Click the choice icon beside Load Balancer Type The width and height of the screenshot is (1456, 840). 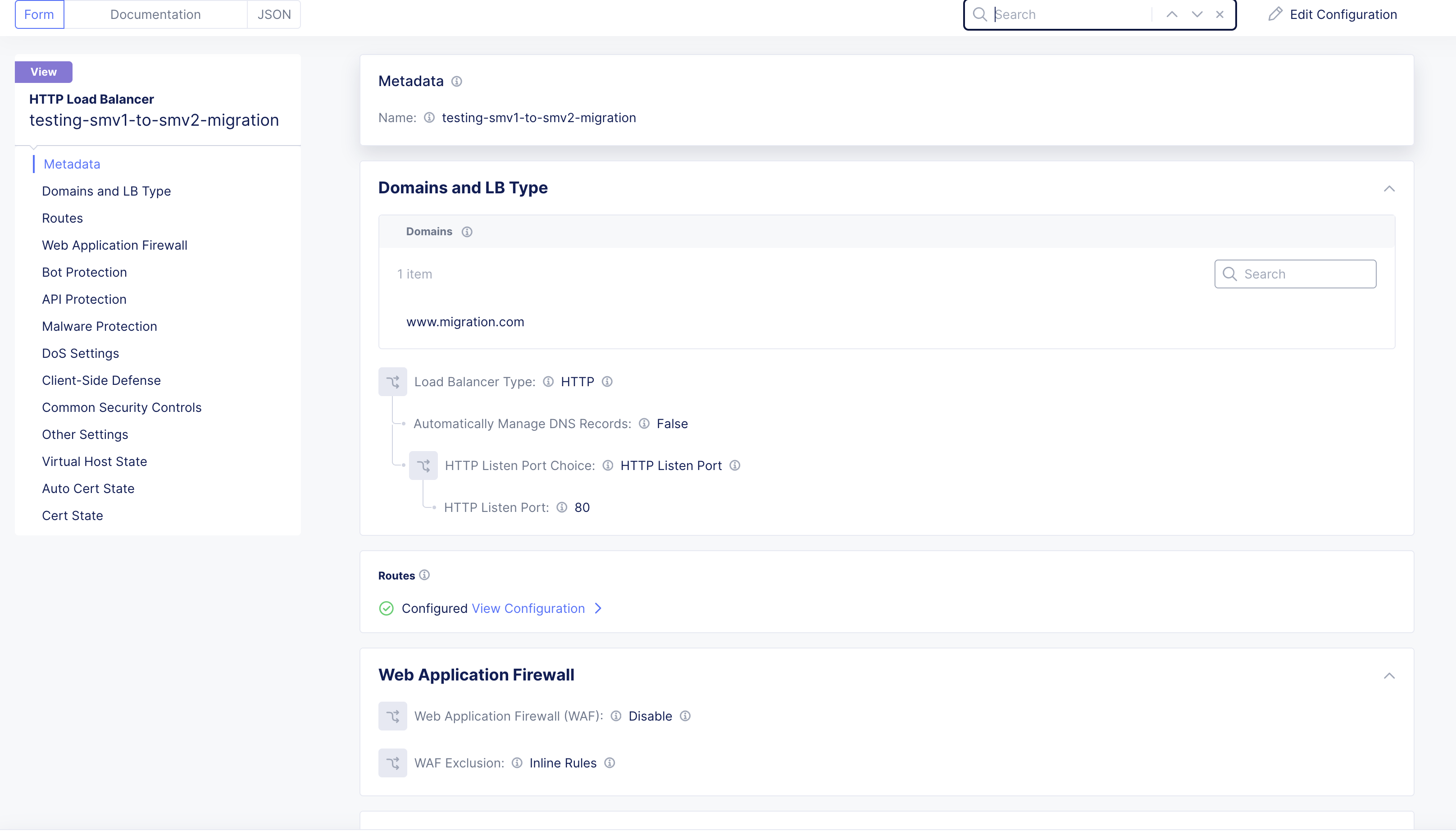pyautogui.click(x=392, y=382)
